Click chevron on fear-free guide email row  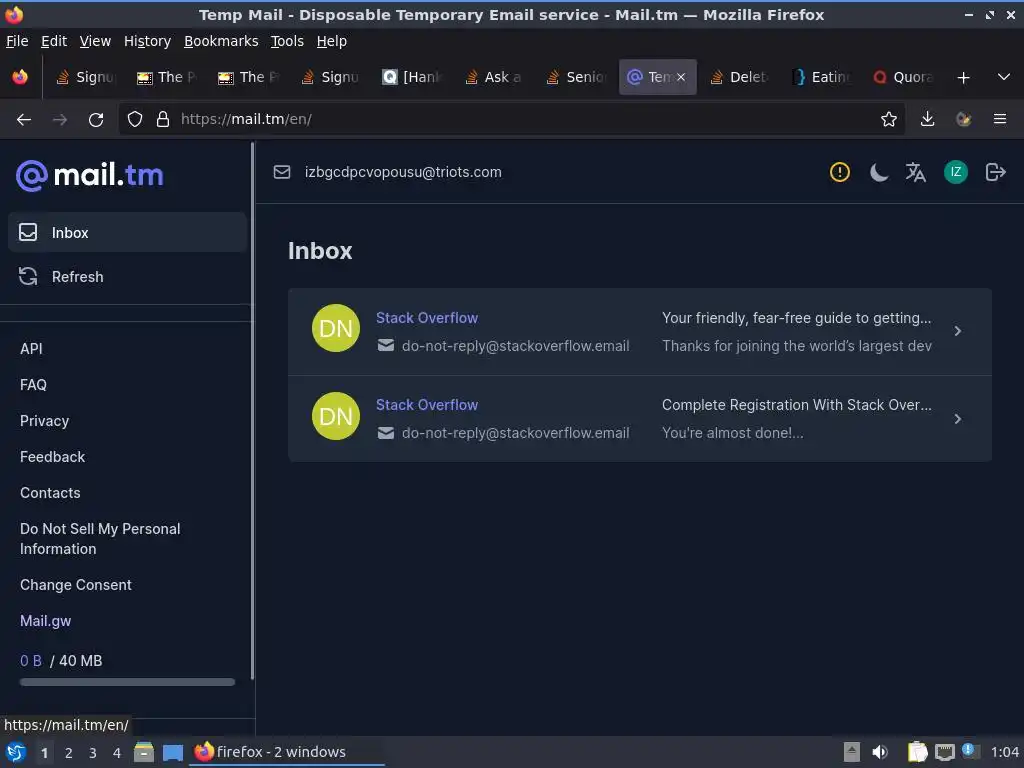957,331
